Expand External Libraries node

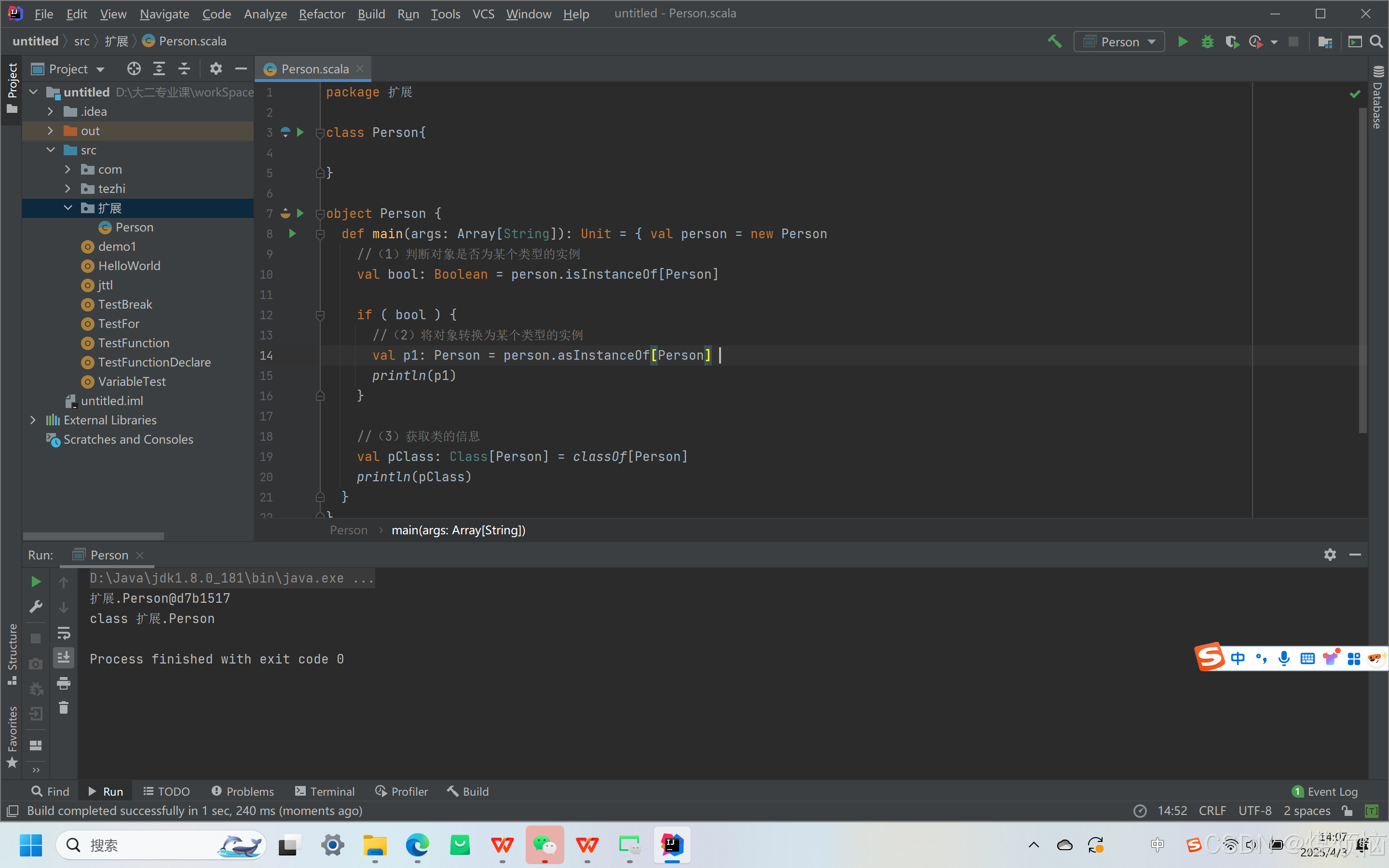tap(33, 420)
